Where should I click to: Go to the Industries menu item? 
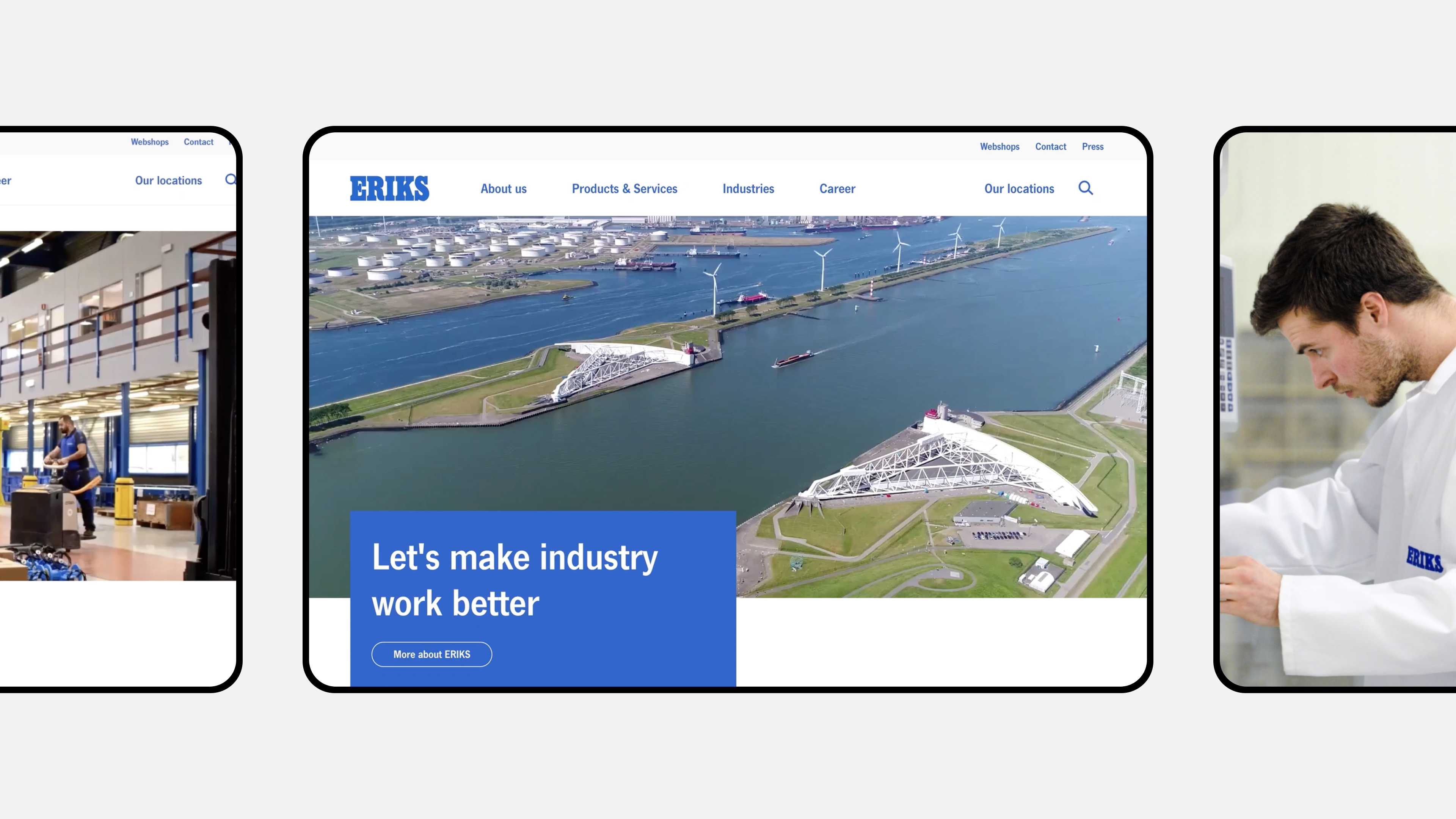tap(748, 189)
